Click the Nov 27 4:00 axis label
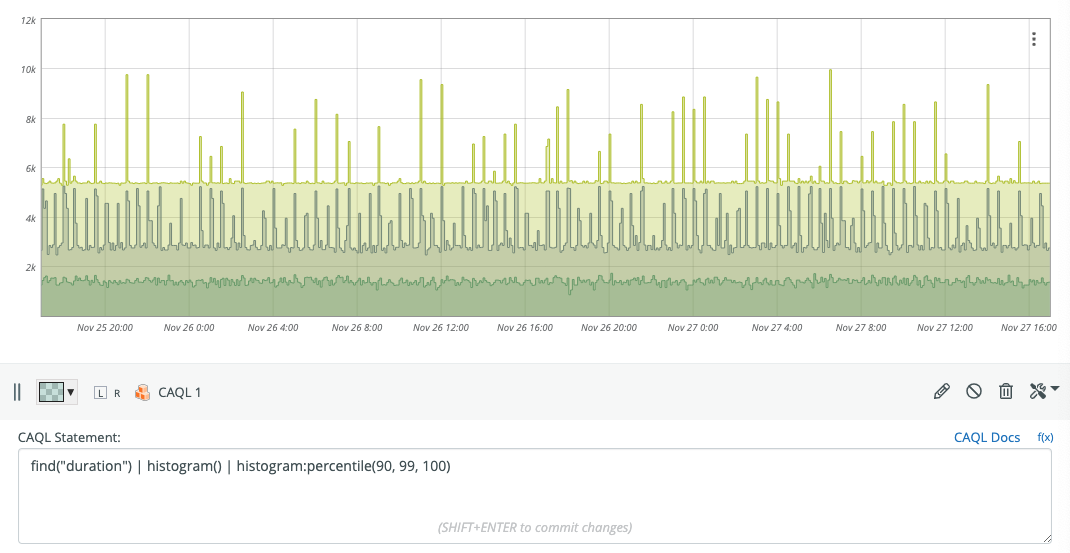Screen dimensions: 1070x553 point(777,328)
